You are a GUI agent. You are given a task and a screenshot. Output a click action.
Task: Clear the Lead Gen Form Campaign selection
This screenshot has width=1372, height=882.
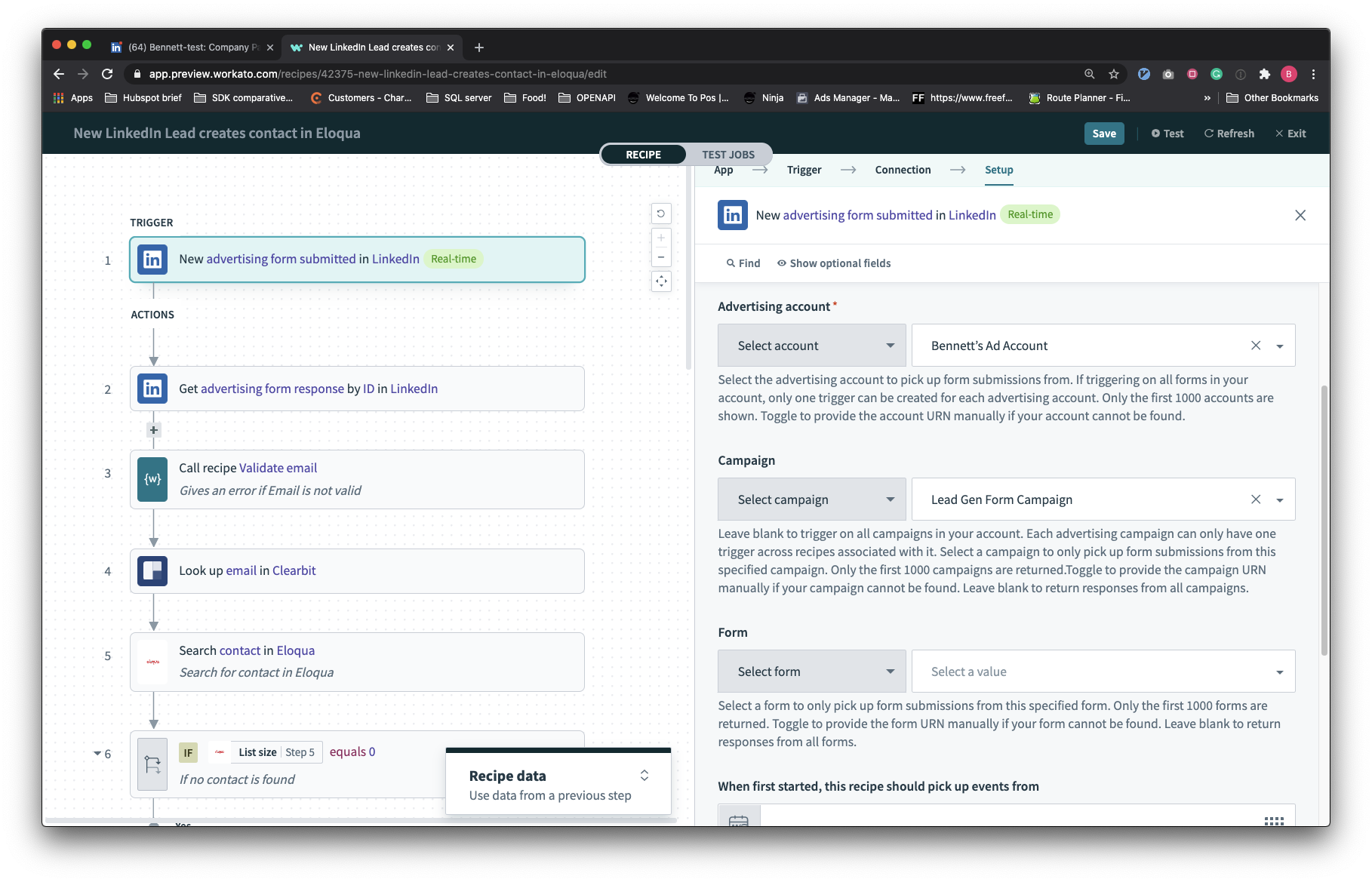coord(1256,499)
